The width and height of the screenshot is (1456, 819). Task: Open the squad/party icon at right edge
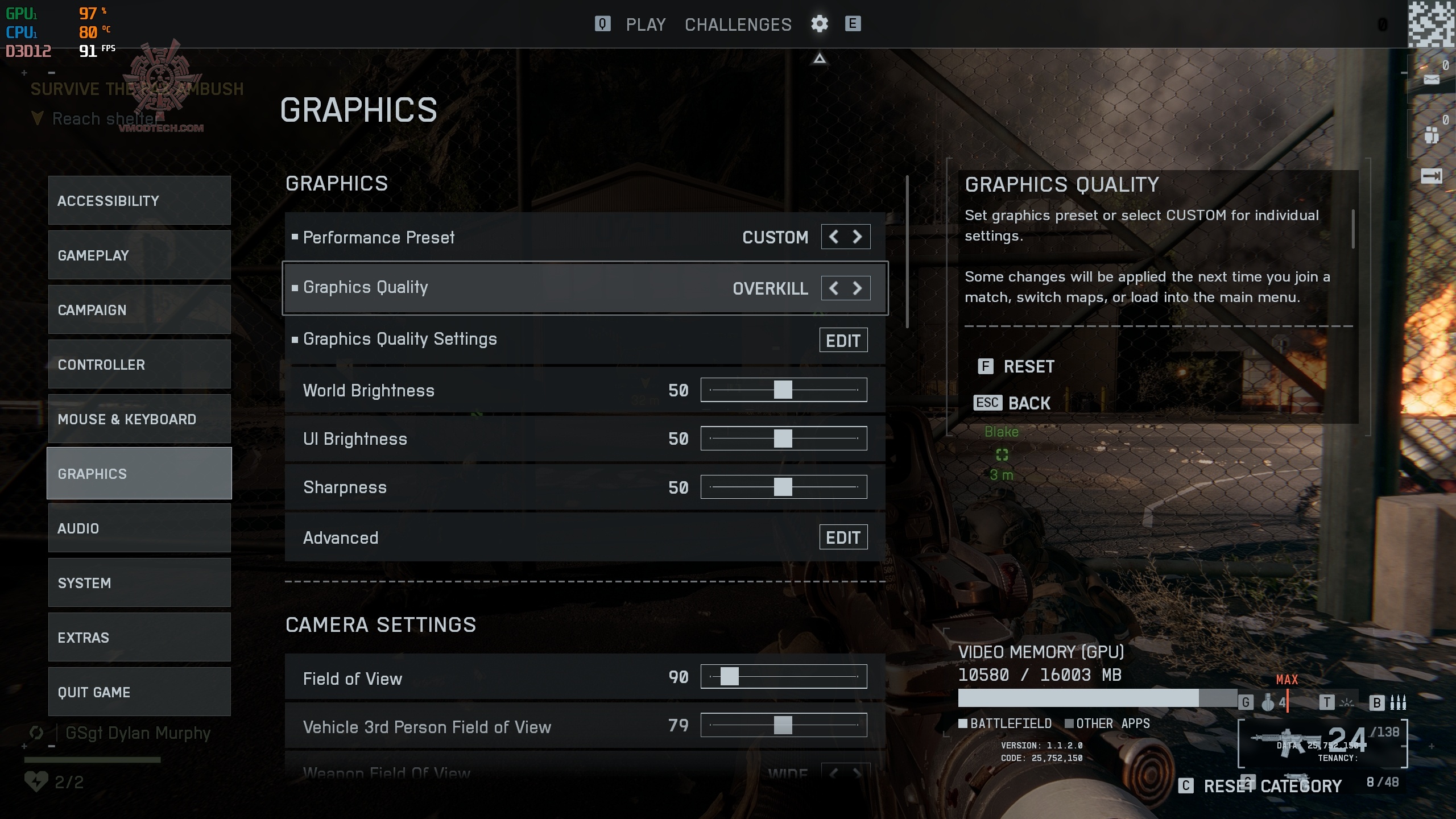(x=1432, y=135)
